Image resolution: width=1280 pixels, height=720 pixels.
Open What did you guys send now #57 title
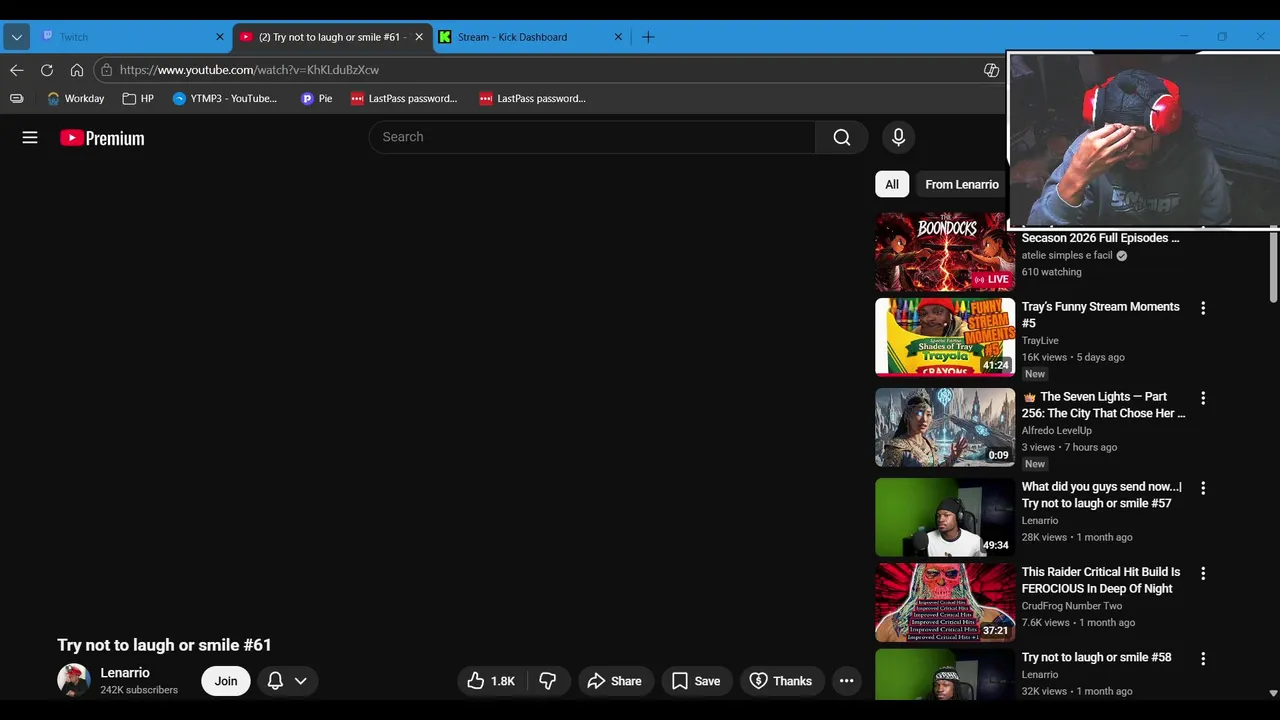1101,495
